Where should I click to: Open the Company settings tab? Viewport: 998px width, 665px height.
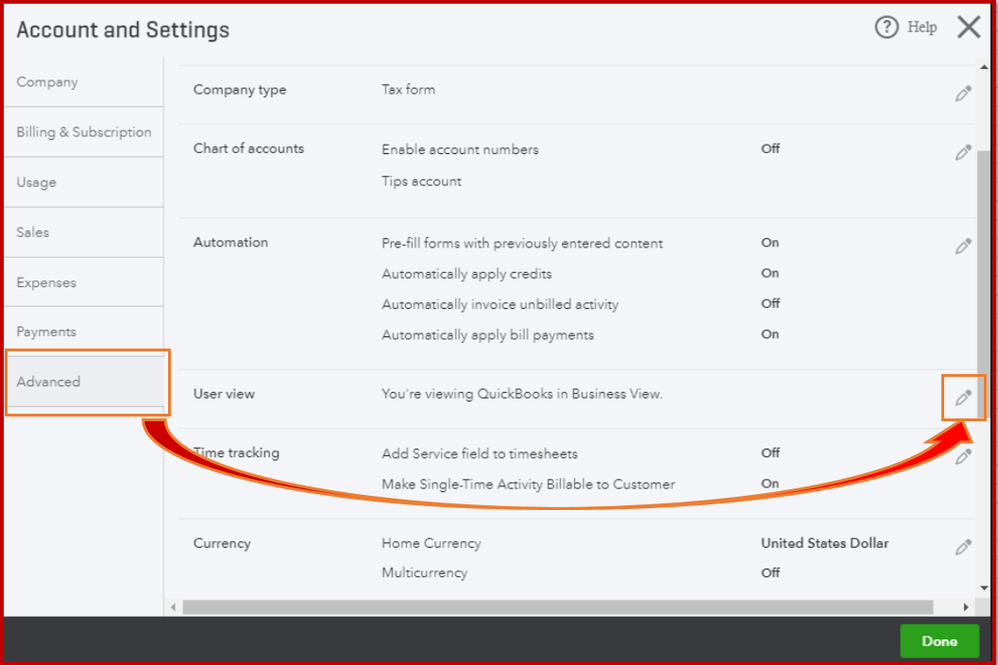[x=47, y=82]
